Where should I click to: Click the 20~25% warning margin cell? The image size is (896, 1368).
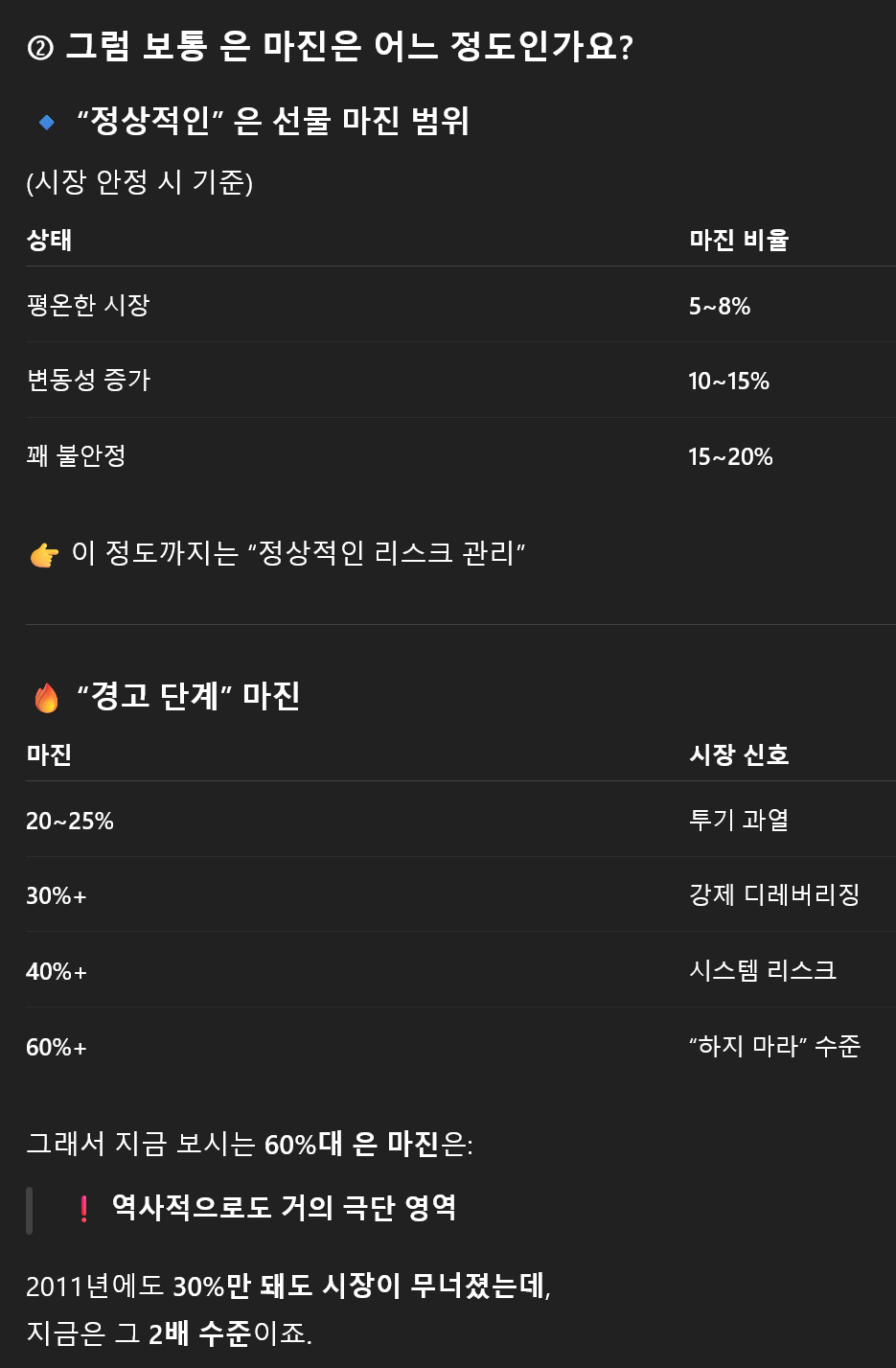(x=70, y=821)
